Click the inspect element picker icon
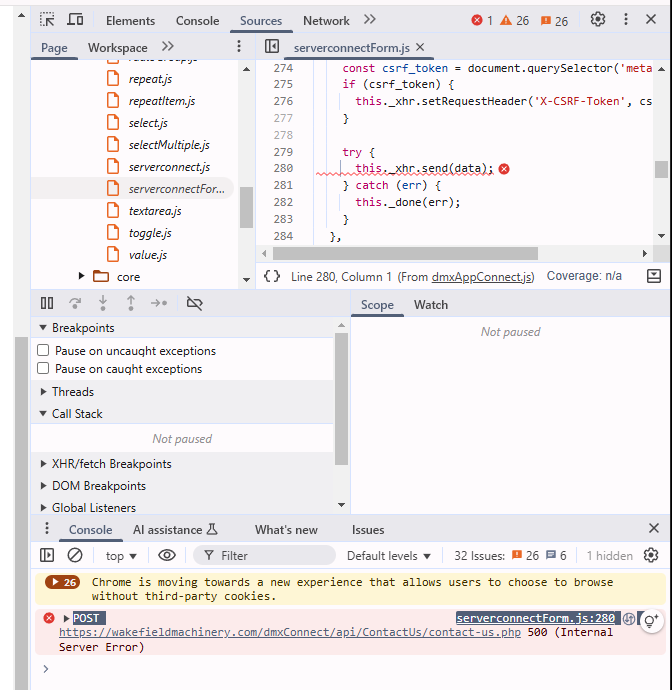672x690 pixels. pos(47,20)
